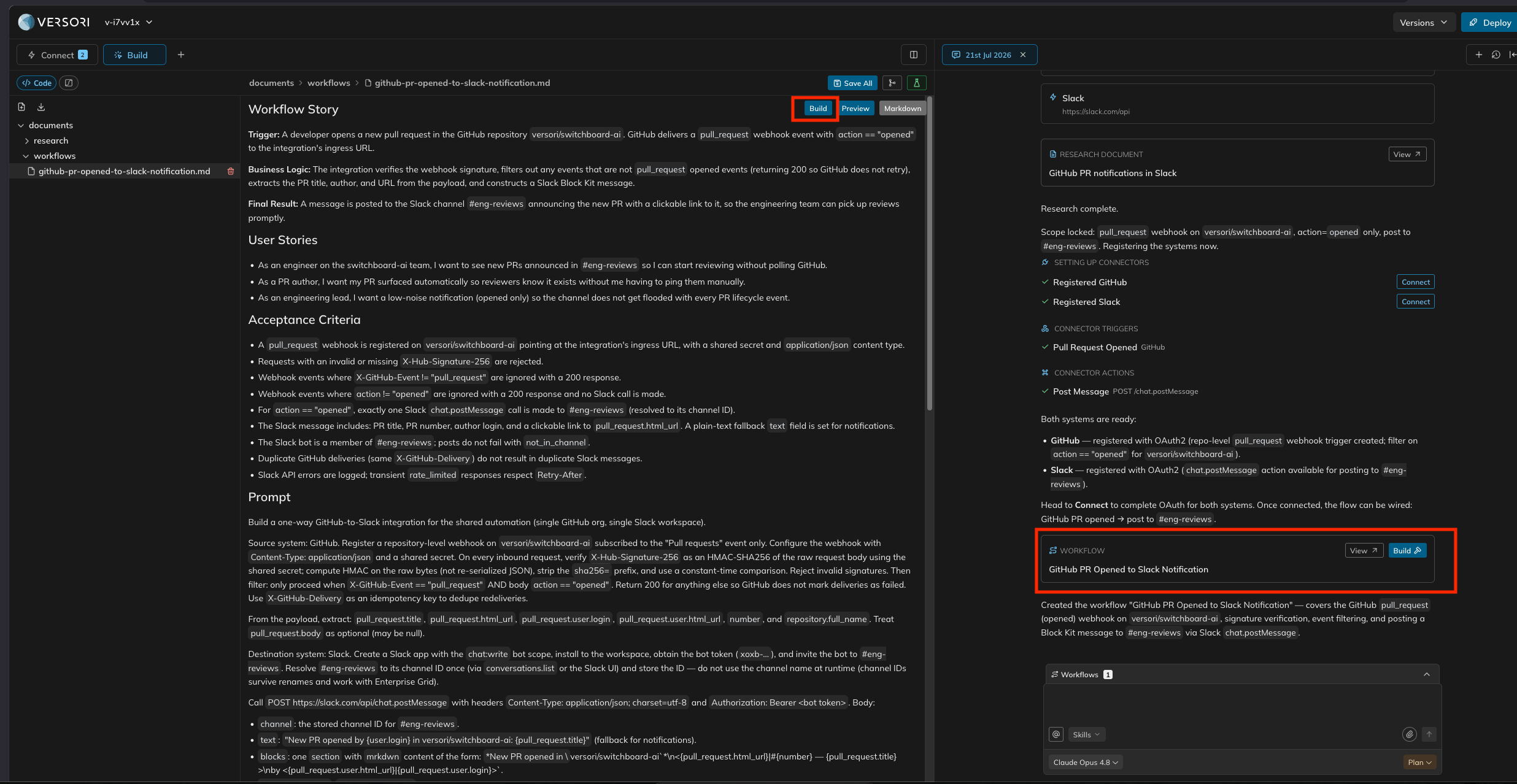Click the edit view icon beside Code
The width and height of the screenshot is (1517, 784).
pyautogui.click(x=69, y=83)
